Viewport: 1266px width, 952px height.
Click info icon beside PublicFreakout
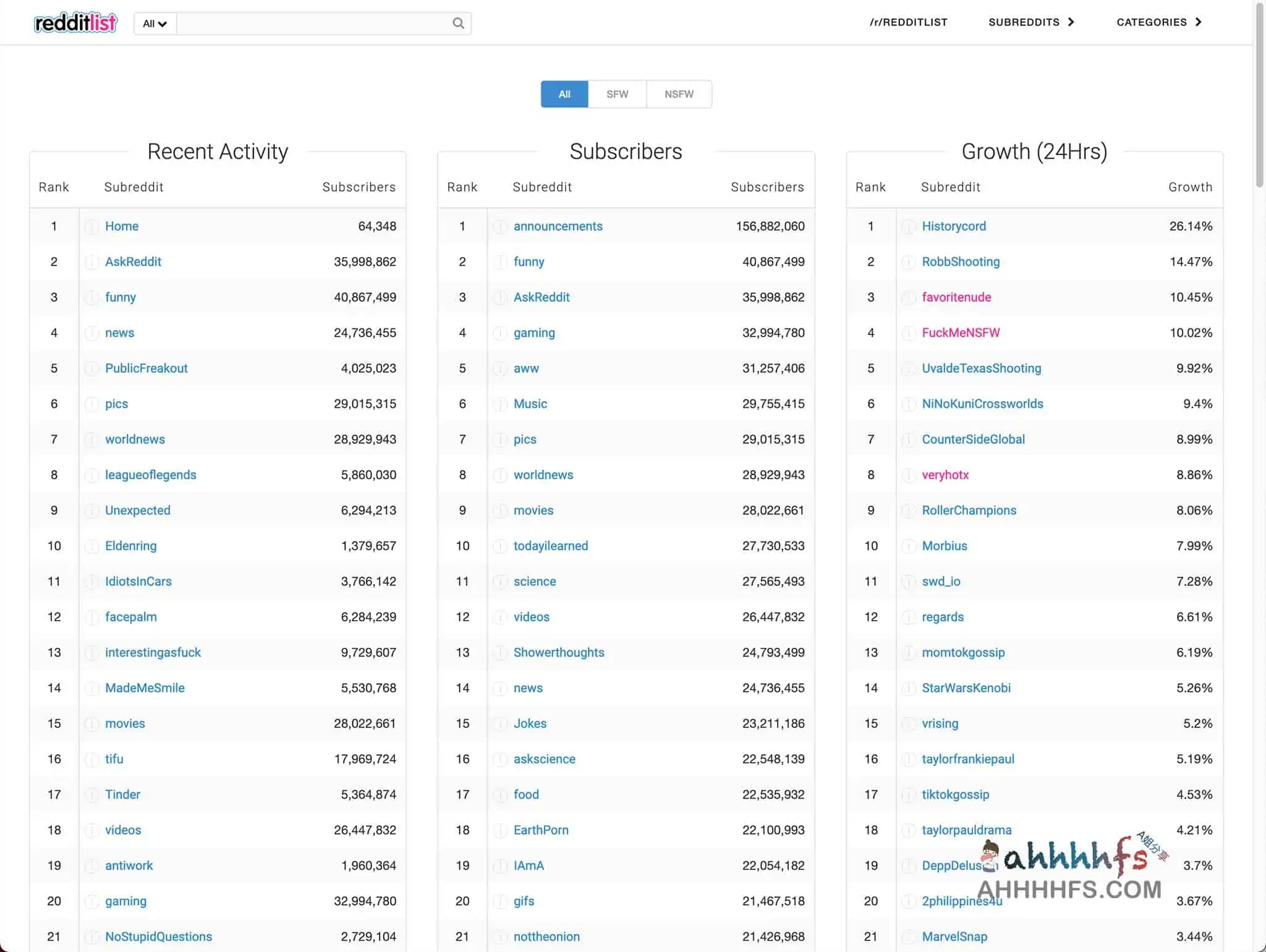tap(91, 369)
